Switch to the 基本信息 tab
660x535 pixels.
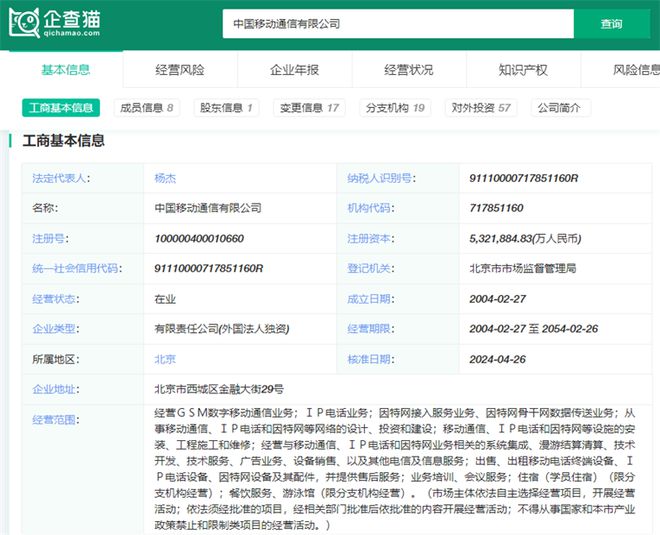coord(66,69)
